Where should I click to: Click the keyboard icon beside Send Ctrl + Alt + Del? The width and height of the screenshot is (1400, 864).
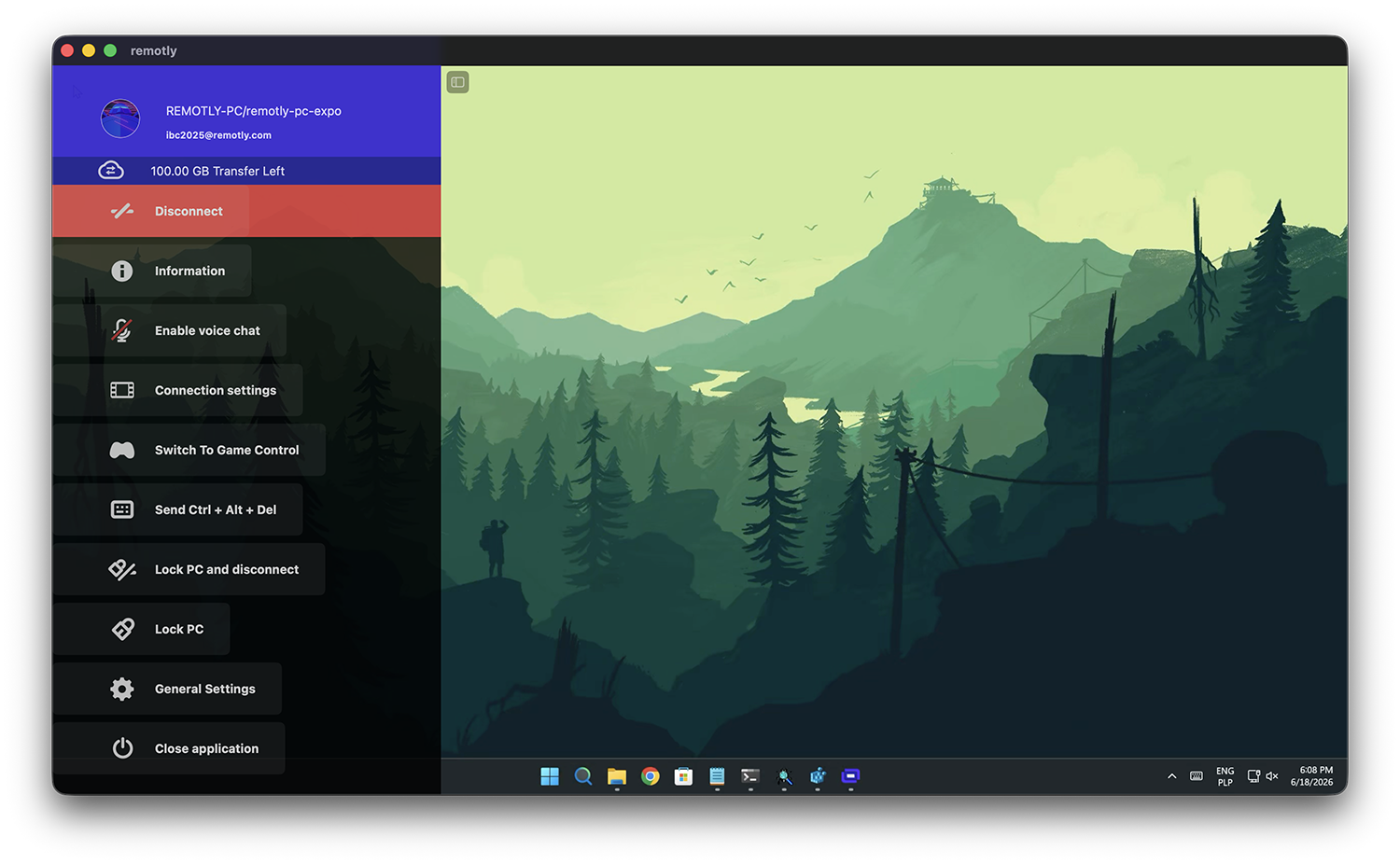(x=122, y=509)
